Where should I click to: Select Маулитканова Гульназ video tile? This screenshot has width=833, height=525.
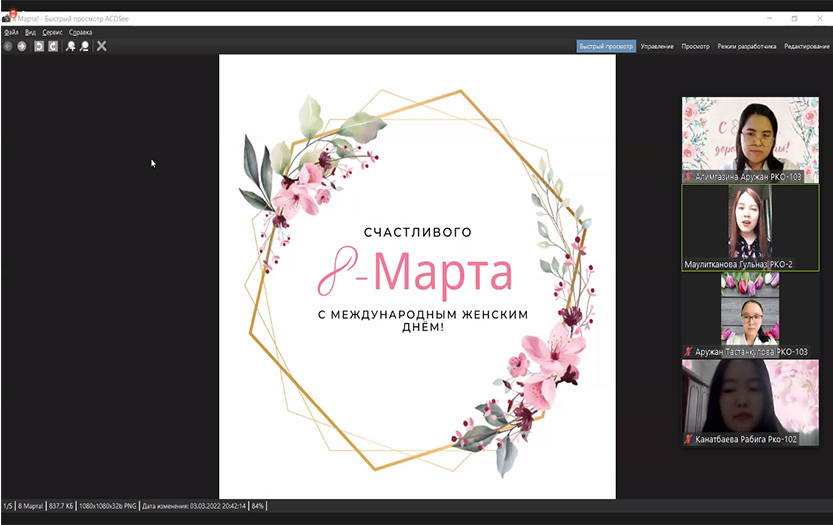pos(750,228)
